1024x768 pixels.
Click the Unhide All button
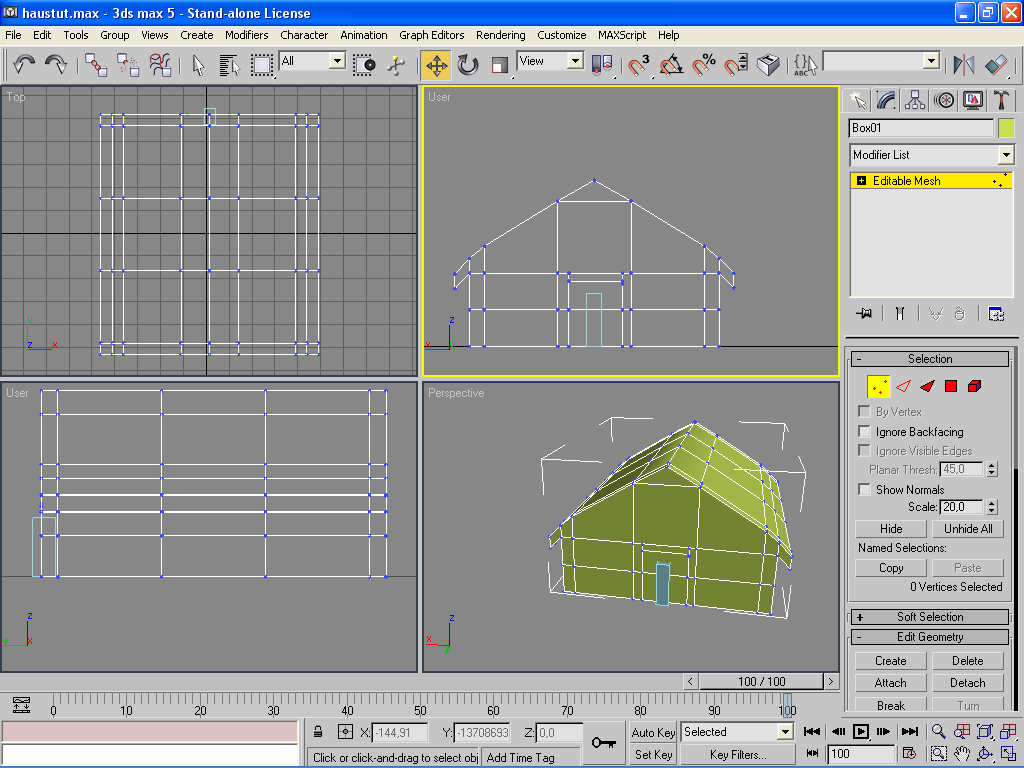[968, 529]
